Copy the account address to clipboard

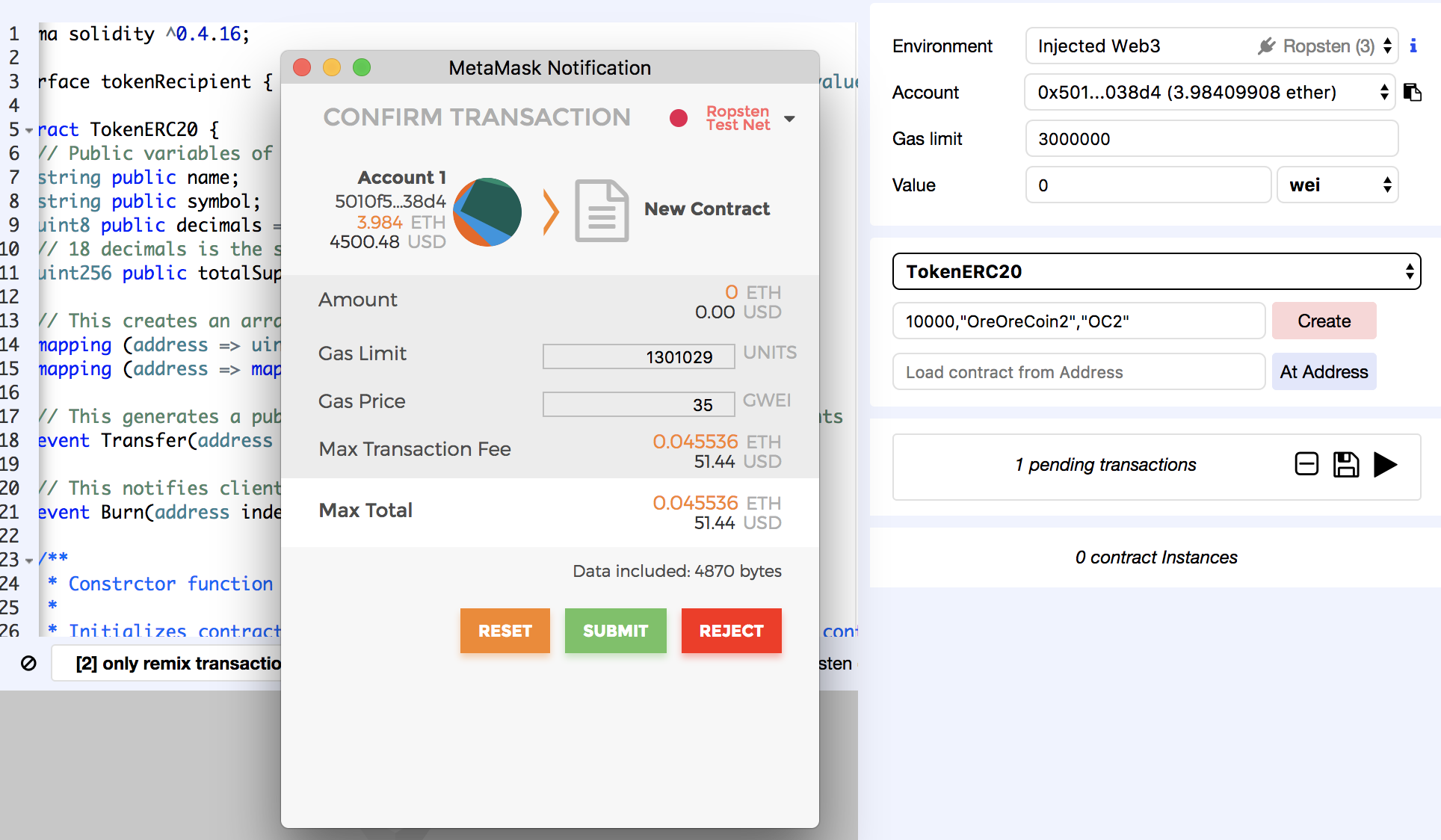tap(1413, 93)
